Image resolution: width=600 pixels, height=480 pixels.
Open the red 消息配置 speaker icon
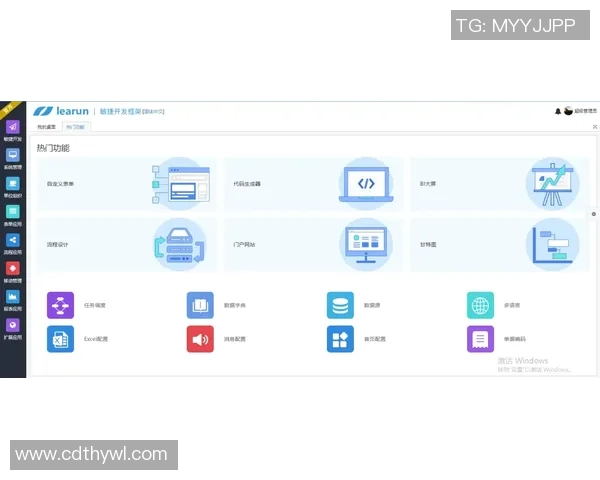point(200,339)
